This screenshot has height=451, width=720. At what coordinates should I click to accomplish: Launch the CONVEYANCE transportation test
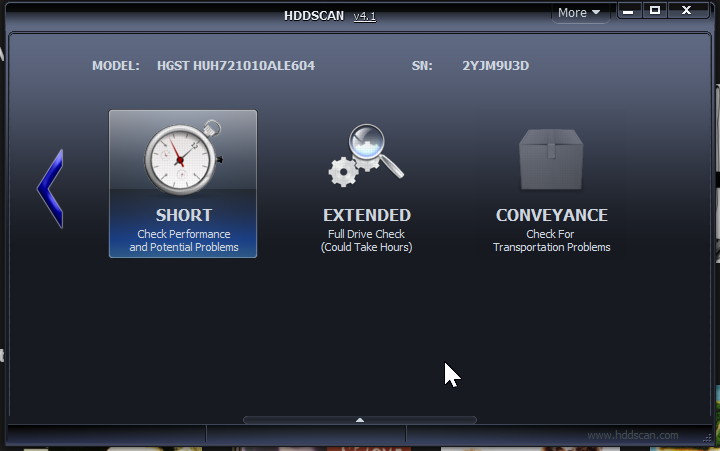(551, 184)
